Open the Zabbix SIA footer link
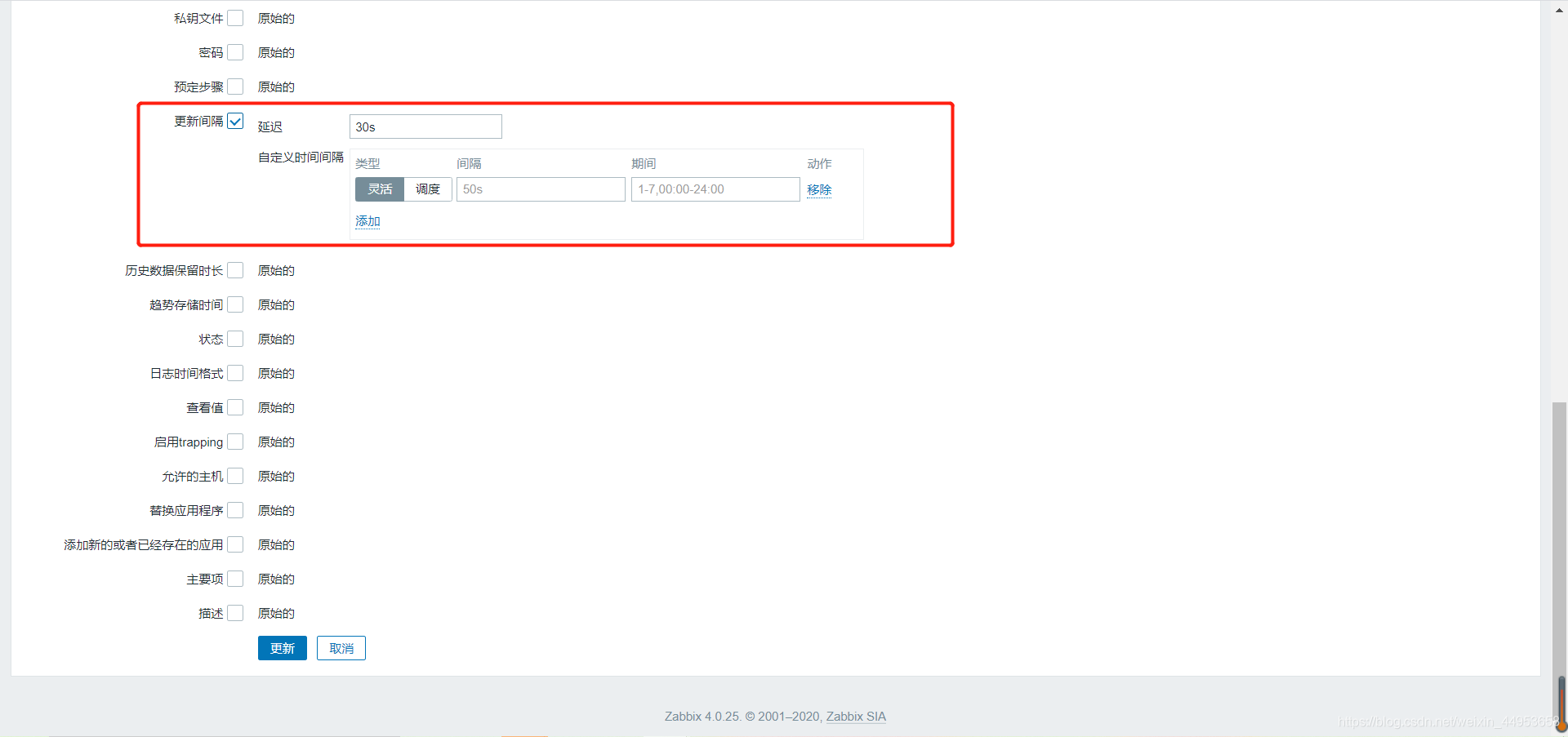This screenshot has width=1568, height=737. [x=856, y=717]
